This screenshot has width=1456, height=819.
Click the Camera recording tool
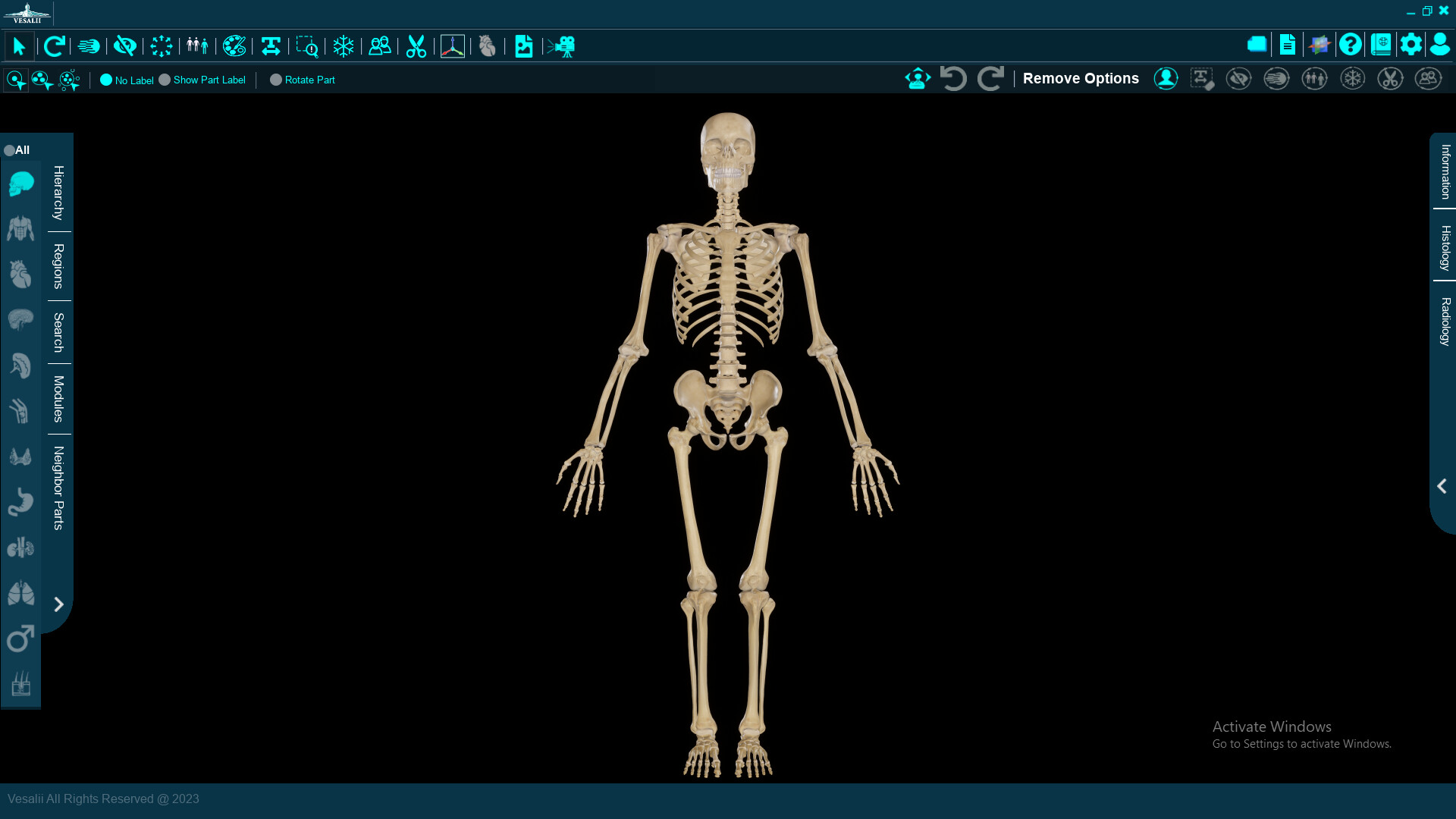coord(563,46)
